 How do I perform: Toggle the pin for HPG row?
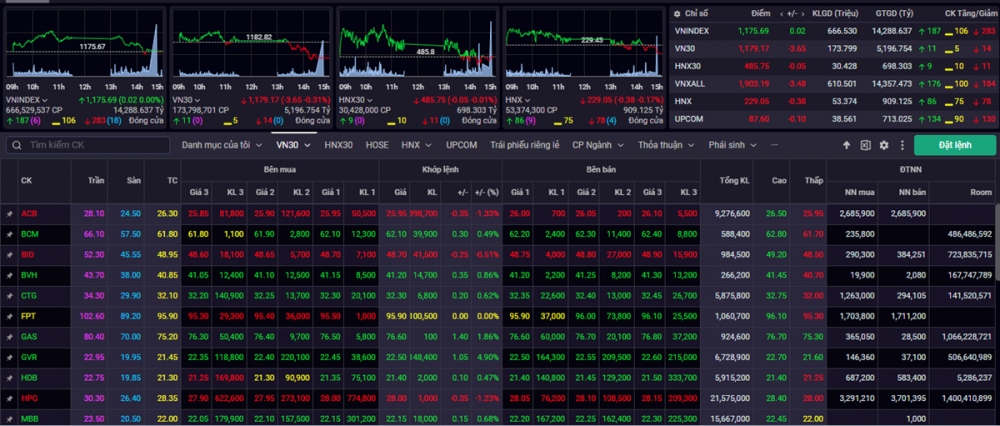[10, 398]
